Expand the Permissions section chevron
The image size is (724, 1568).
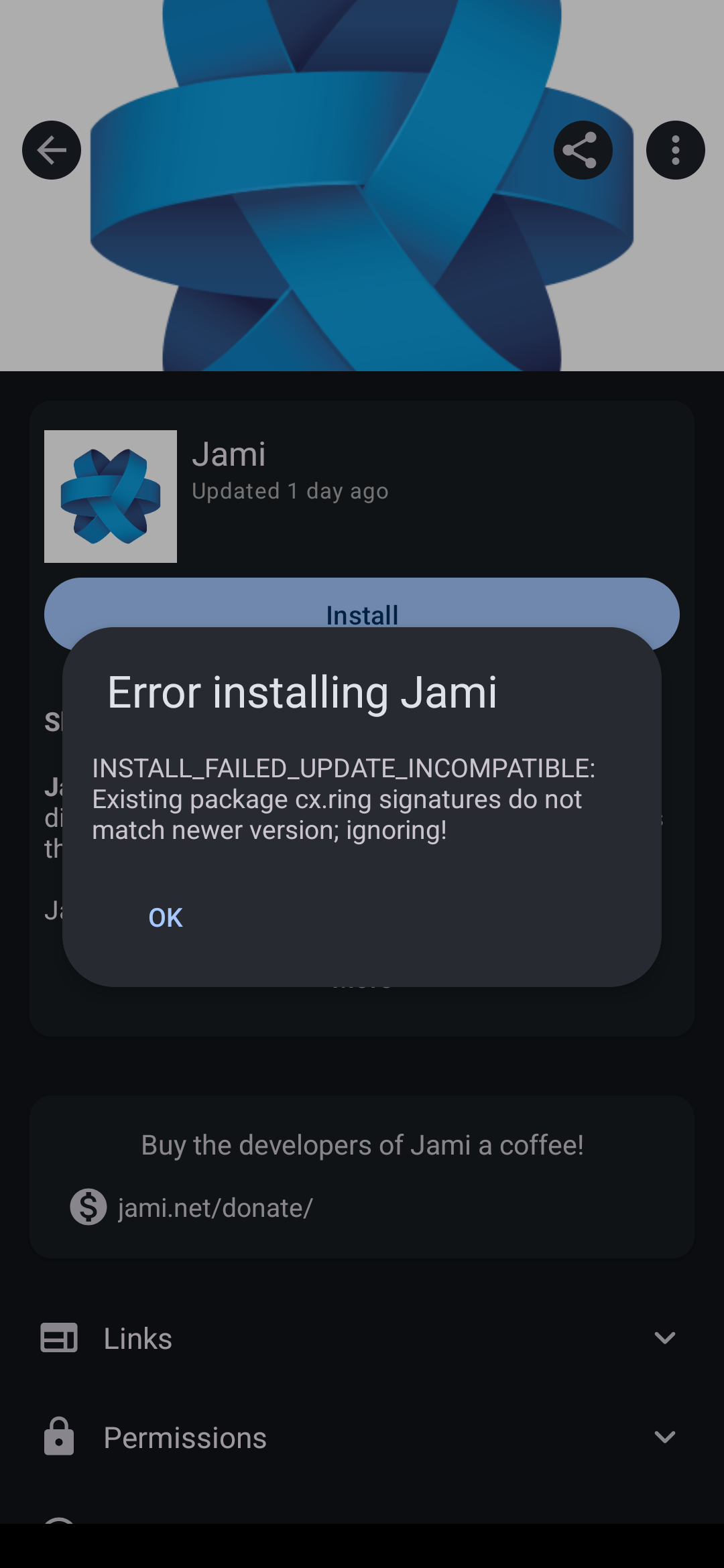(664, 1437)
